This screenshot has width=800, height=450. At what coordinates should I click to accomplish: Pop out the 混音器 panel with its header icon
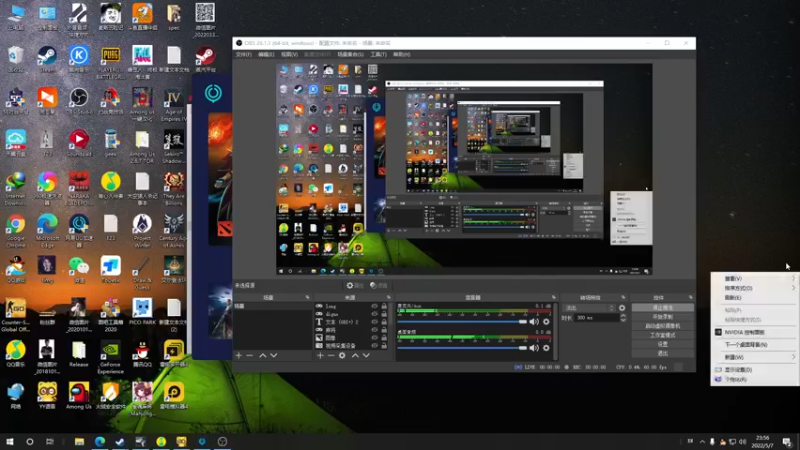click(x=554, y=297)
